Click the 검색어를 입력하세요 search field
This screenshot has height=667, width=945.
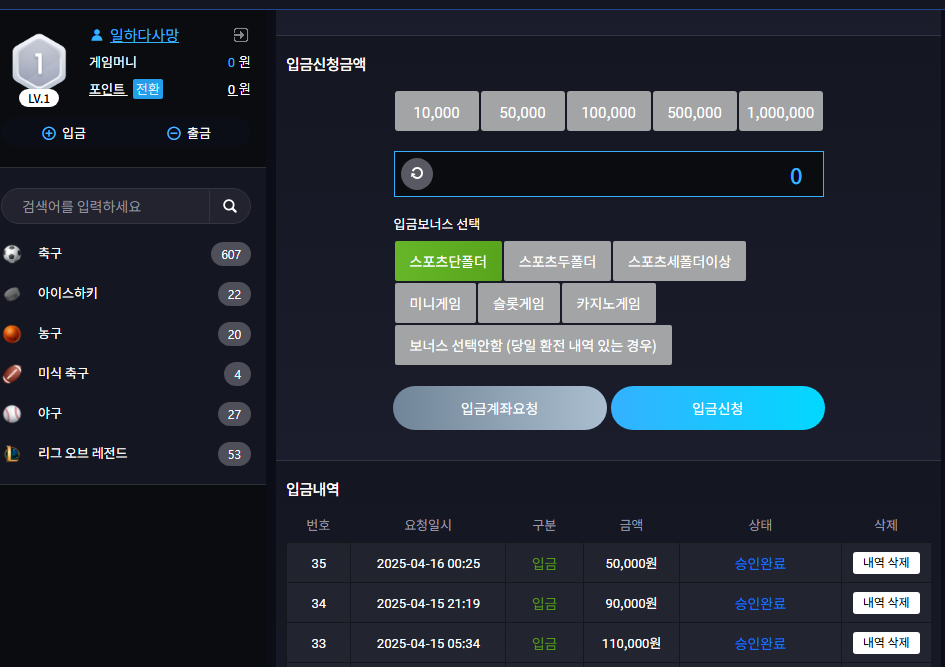click(106, 206)
